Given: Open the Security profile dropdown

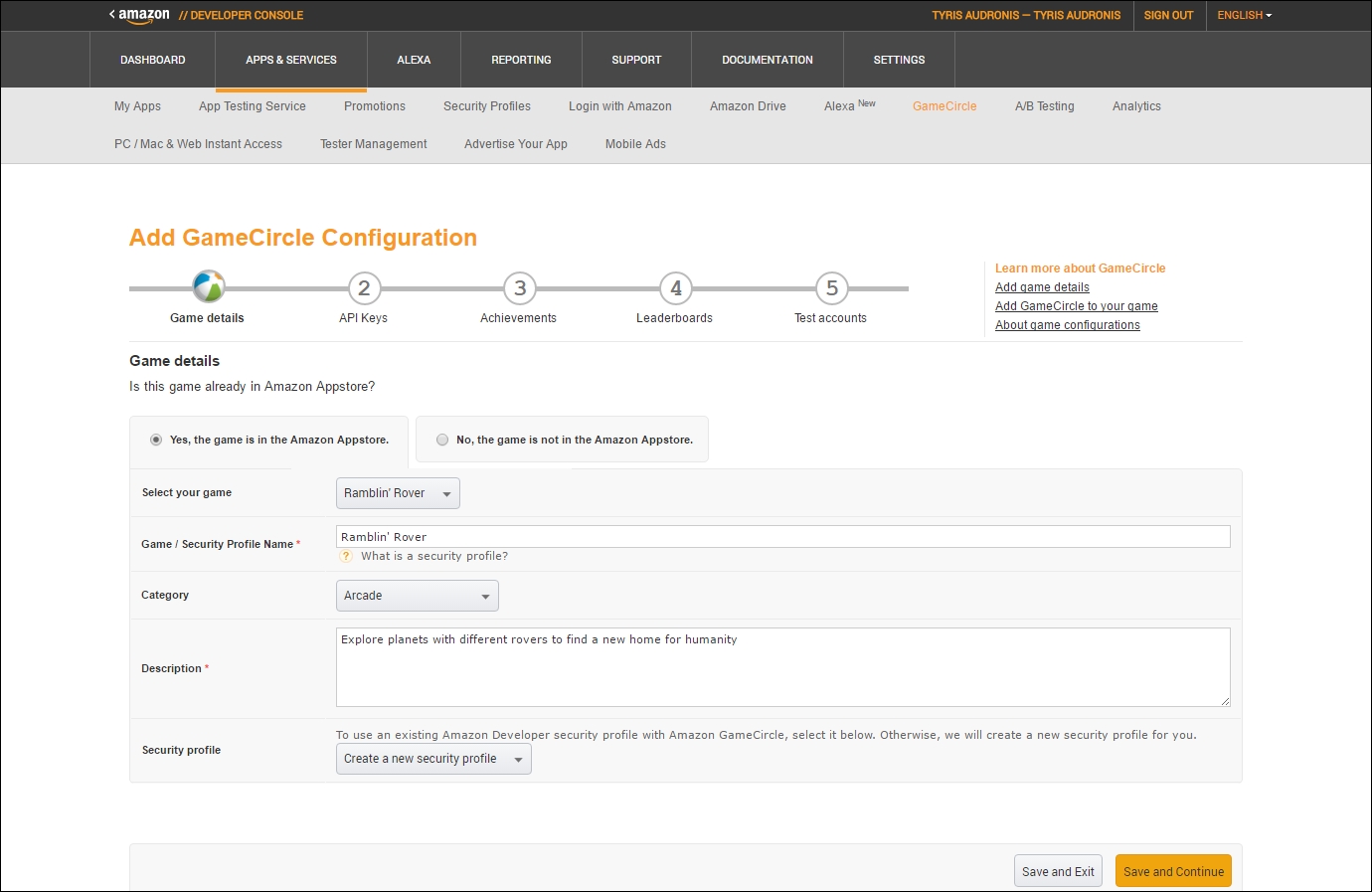Looking at the screenshot, I should [433, 759].
